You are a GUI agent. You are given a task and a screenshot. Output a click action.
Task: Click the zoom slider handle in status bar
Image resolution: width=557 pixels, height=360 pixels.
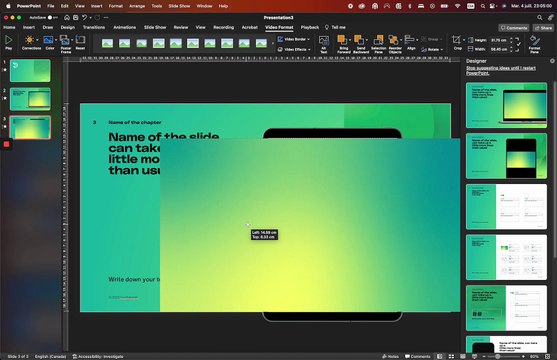click(x=498, y=356)
